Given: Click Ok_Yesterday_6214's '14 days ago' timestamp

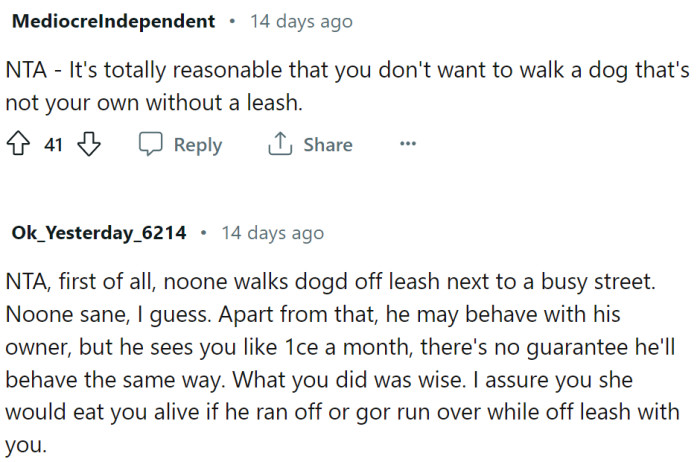Looking at the screenshot, I should (272, 233).
